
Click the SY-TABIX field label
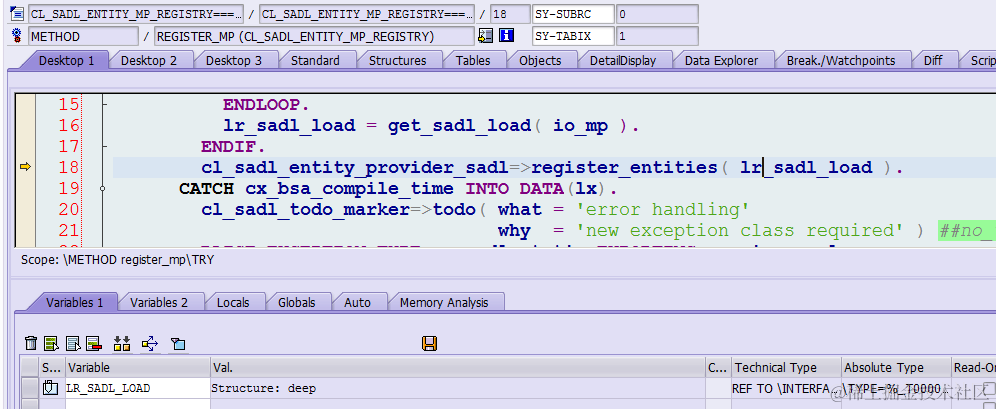click(573, 36)
